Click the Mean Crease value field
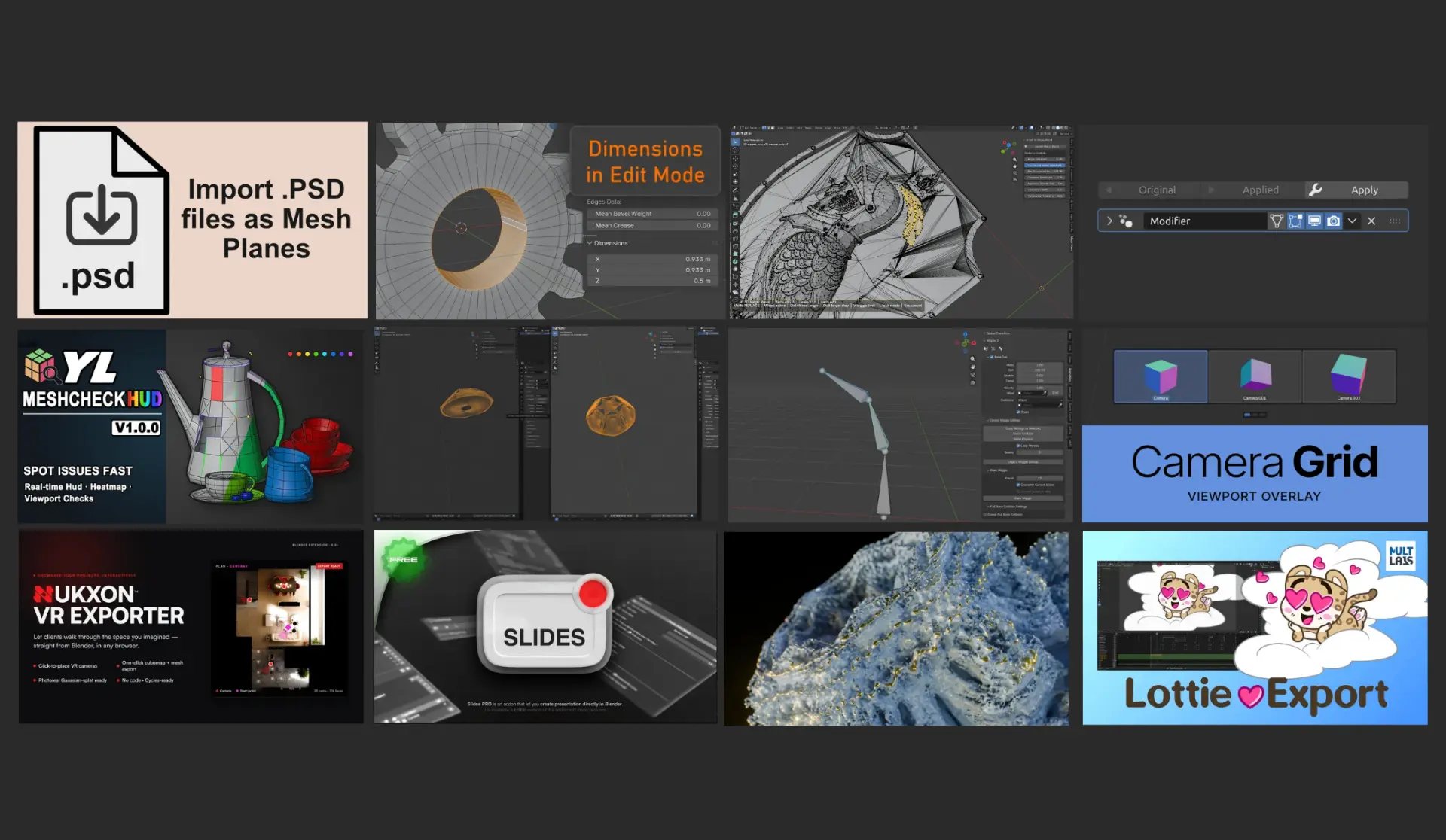 tap(652, 225)
